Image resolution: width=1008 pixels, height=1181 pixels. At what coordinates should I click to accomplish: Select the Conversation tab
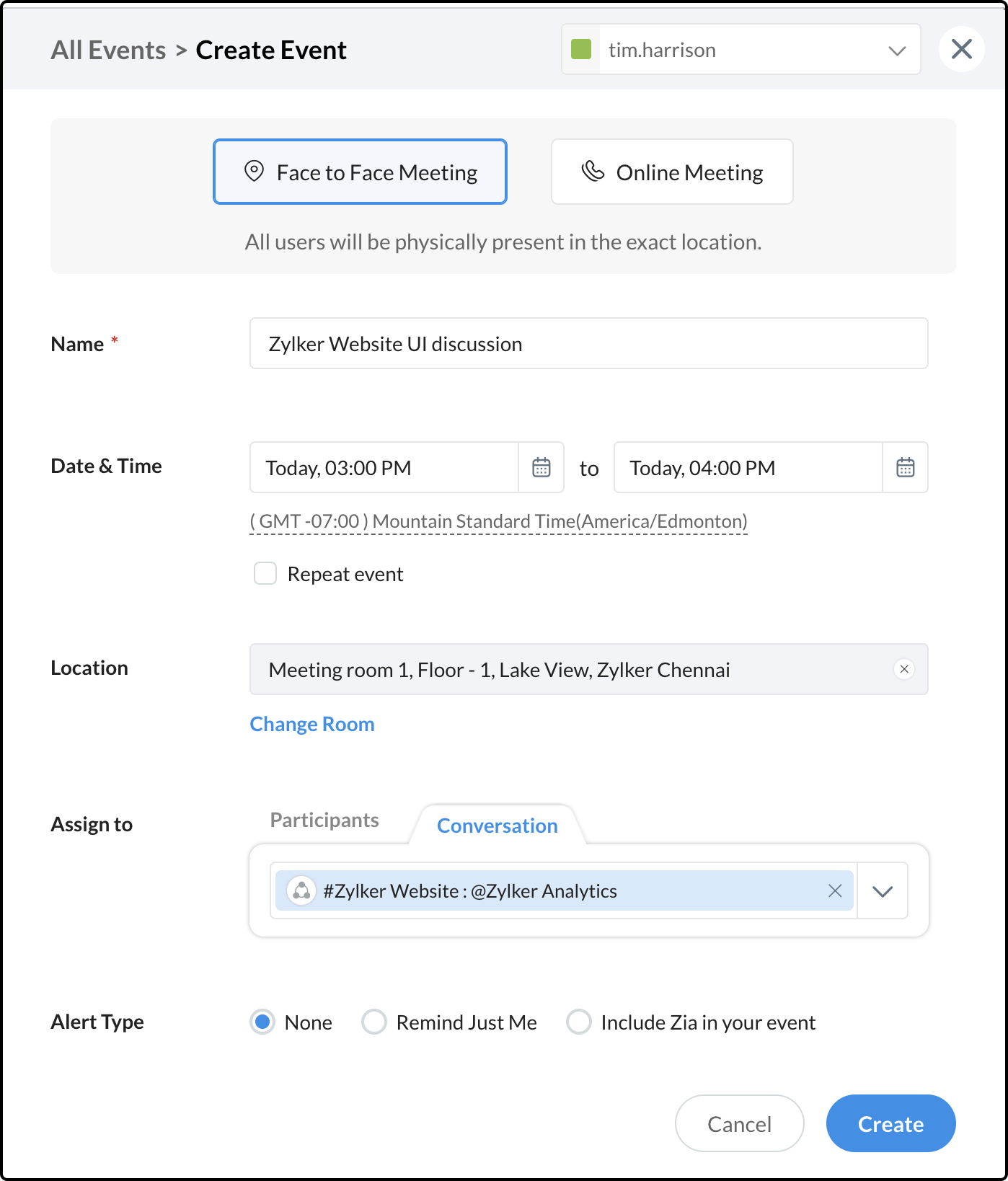coord(497,826)
